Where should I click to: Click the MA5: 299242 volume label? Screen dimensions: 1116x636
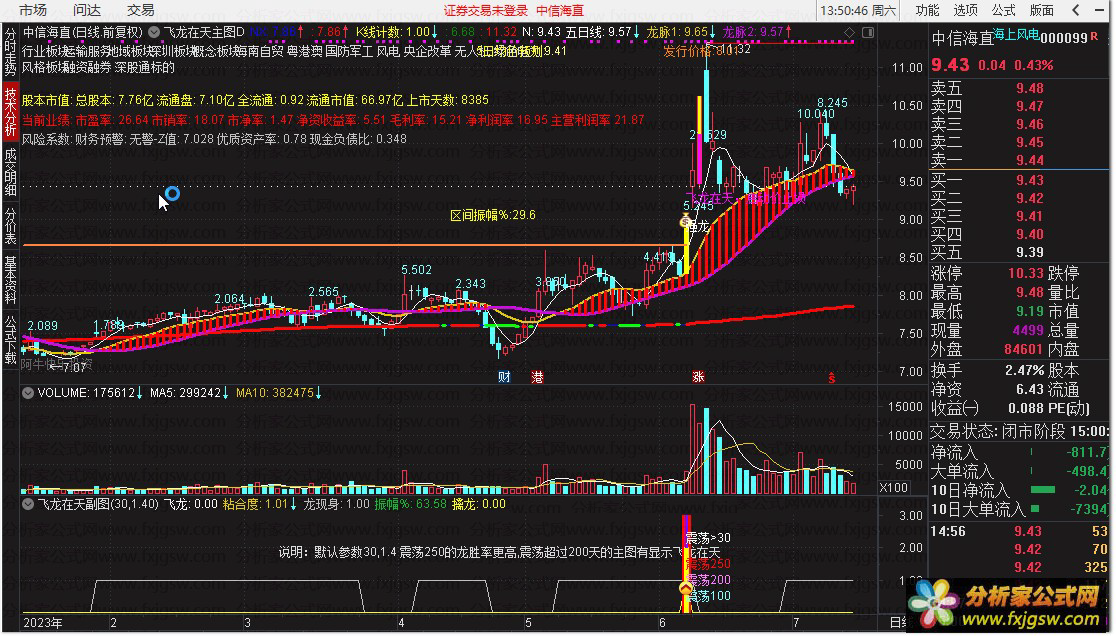(x=189, y=393)
